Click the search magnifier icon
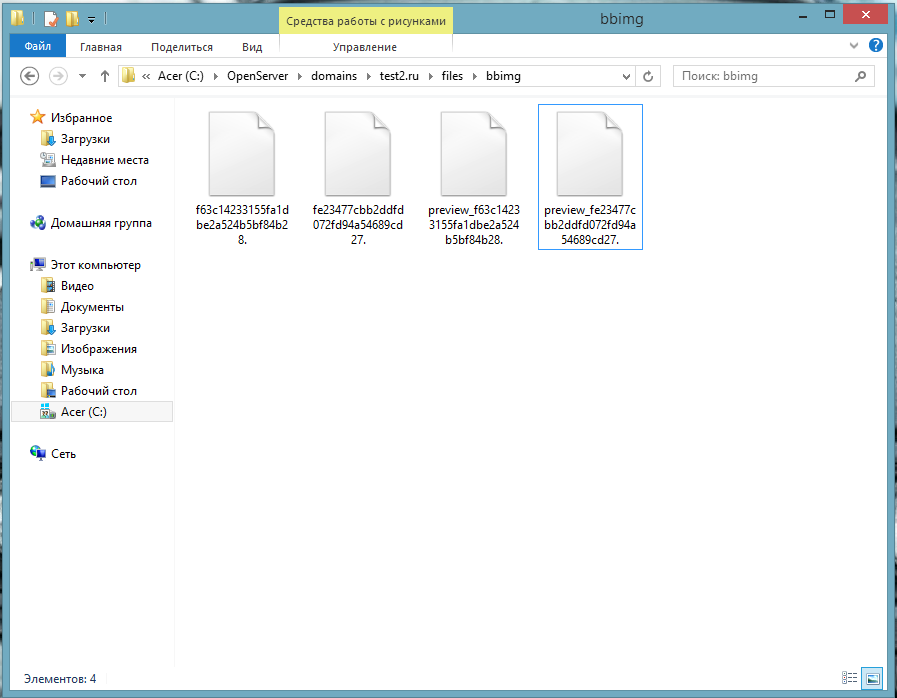 click(x=860, y=76)
